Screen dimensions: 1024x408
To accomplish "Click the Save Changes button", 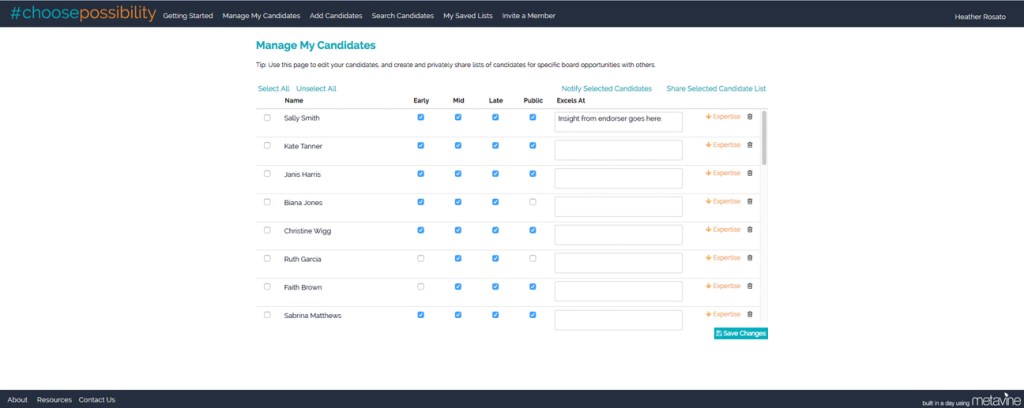I will click(741, 333).
